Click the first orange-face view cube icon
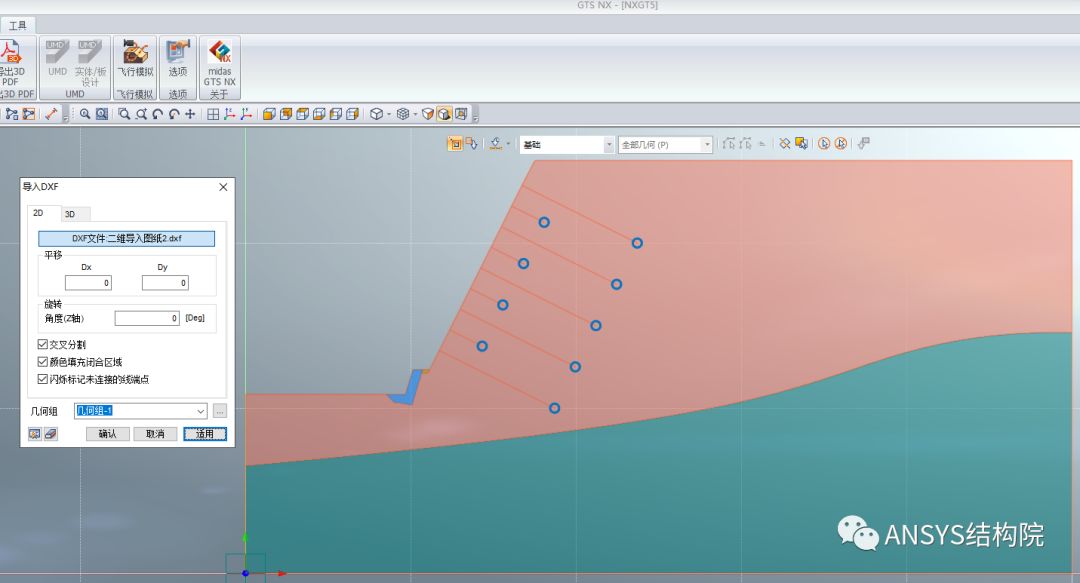 269,114
